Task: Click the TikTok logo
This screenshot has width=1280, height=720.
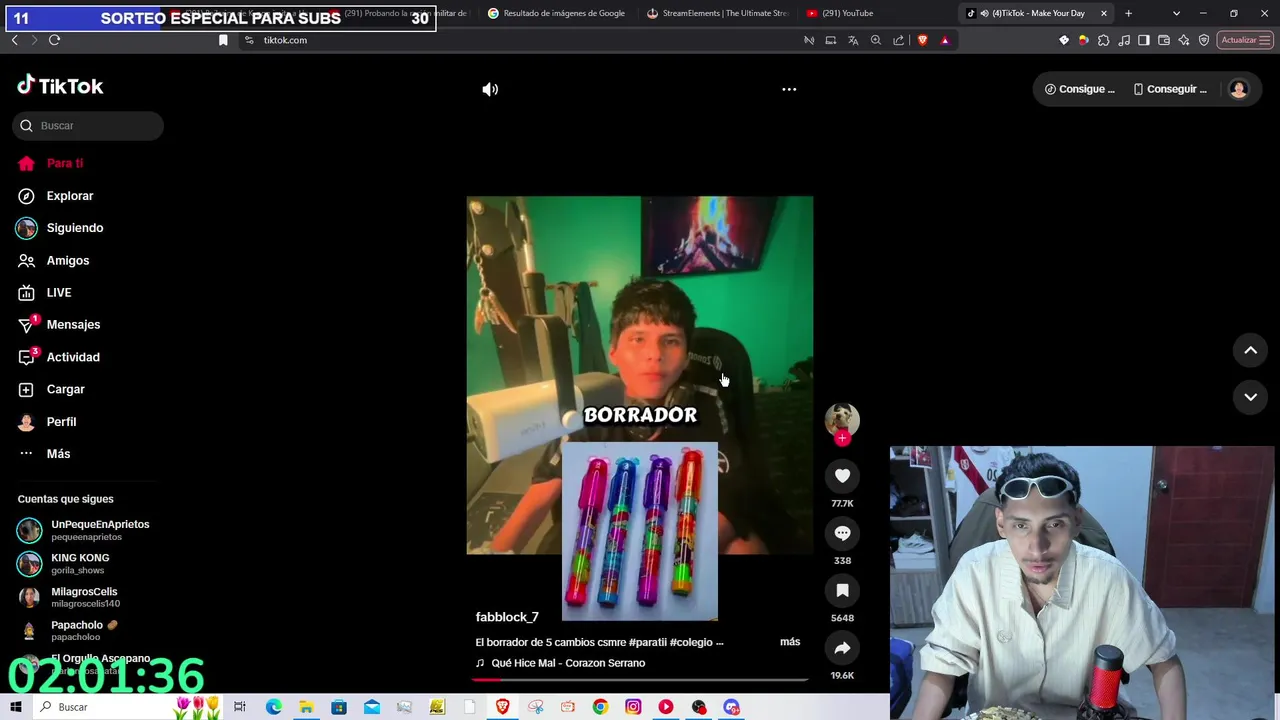Action: pos(60,86)
